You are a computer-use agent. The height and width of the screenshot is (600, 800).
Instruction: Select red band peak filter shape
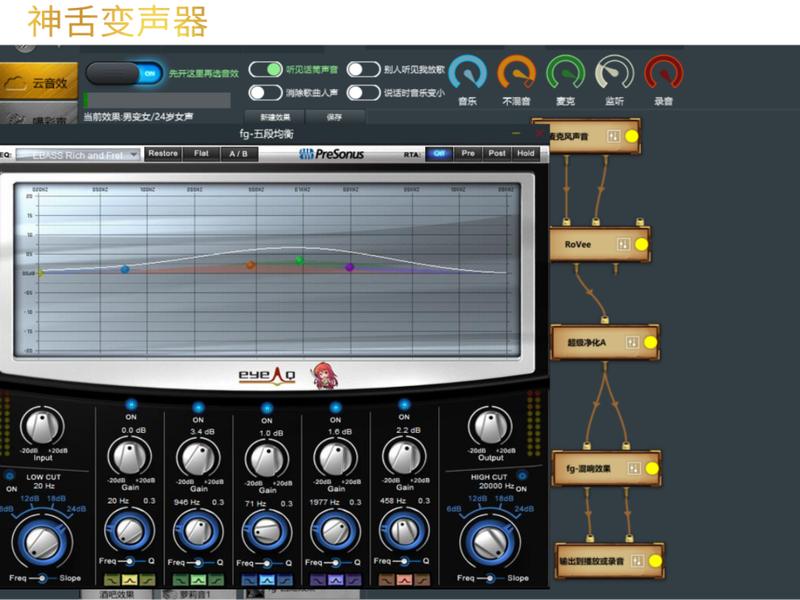pos(404,580)
